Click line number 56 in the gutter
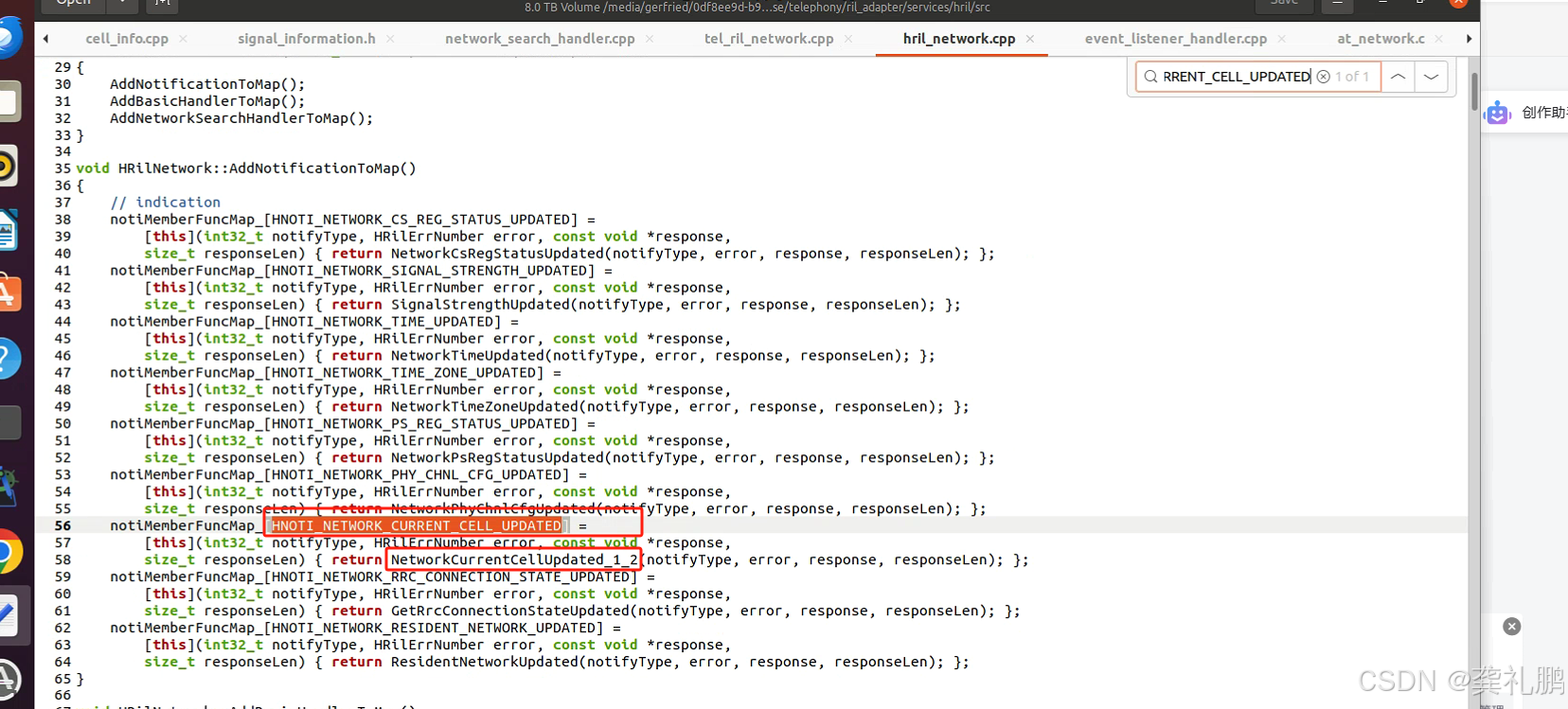This screenshot has height=709, width=1568. (62, 526)
